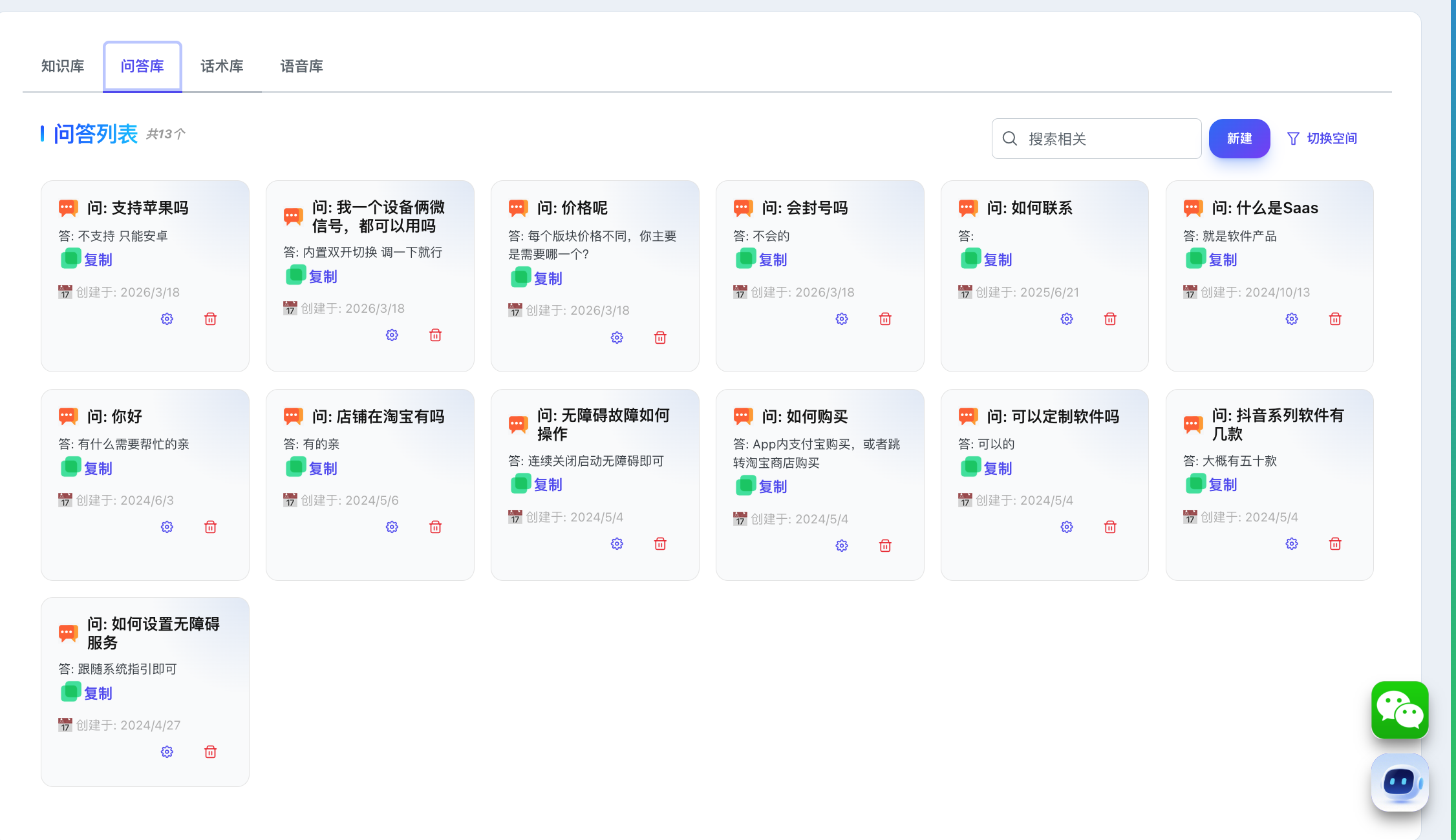Open the robot assistant floating icon

pyautogui.click(x=1400, y=782)
